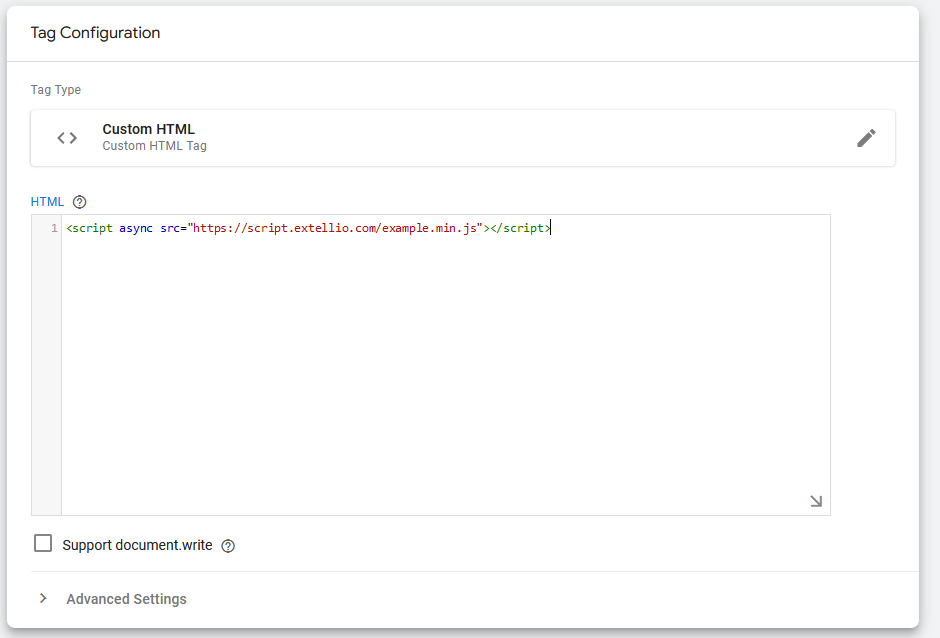Click the blue HTML field label
Screen dimensions: 940x638
[47, 202]
